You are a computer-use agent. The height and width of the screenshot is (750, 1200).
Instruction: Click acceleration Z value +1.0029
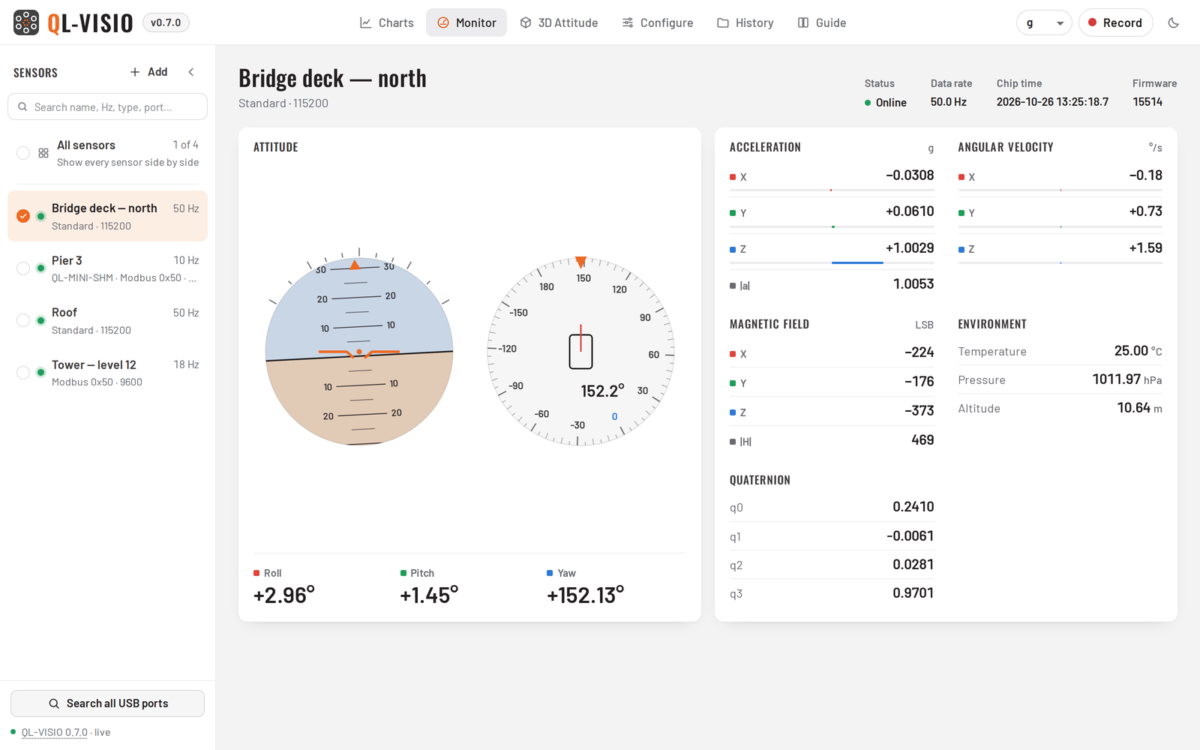click(x=910, y=248)
